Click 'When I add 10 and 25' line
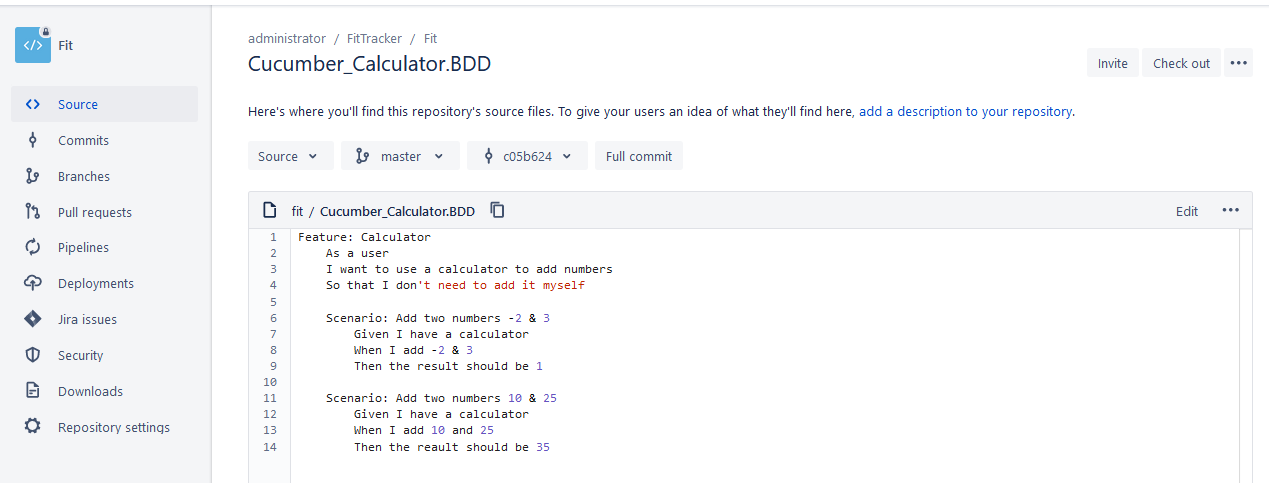The height and width of the screenshot is (483, 1269). [424, 430]
